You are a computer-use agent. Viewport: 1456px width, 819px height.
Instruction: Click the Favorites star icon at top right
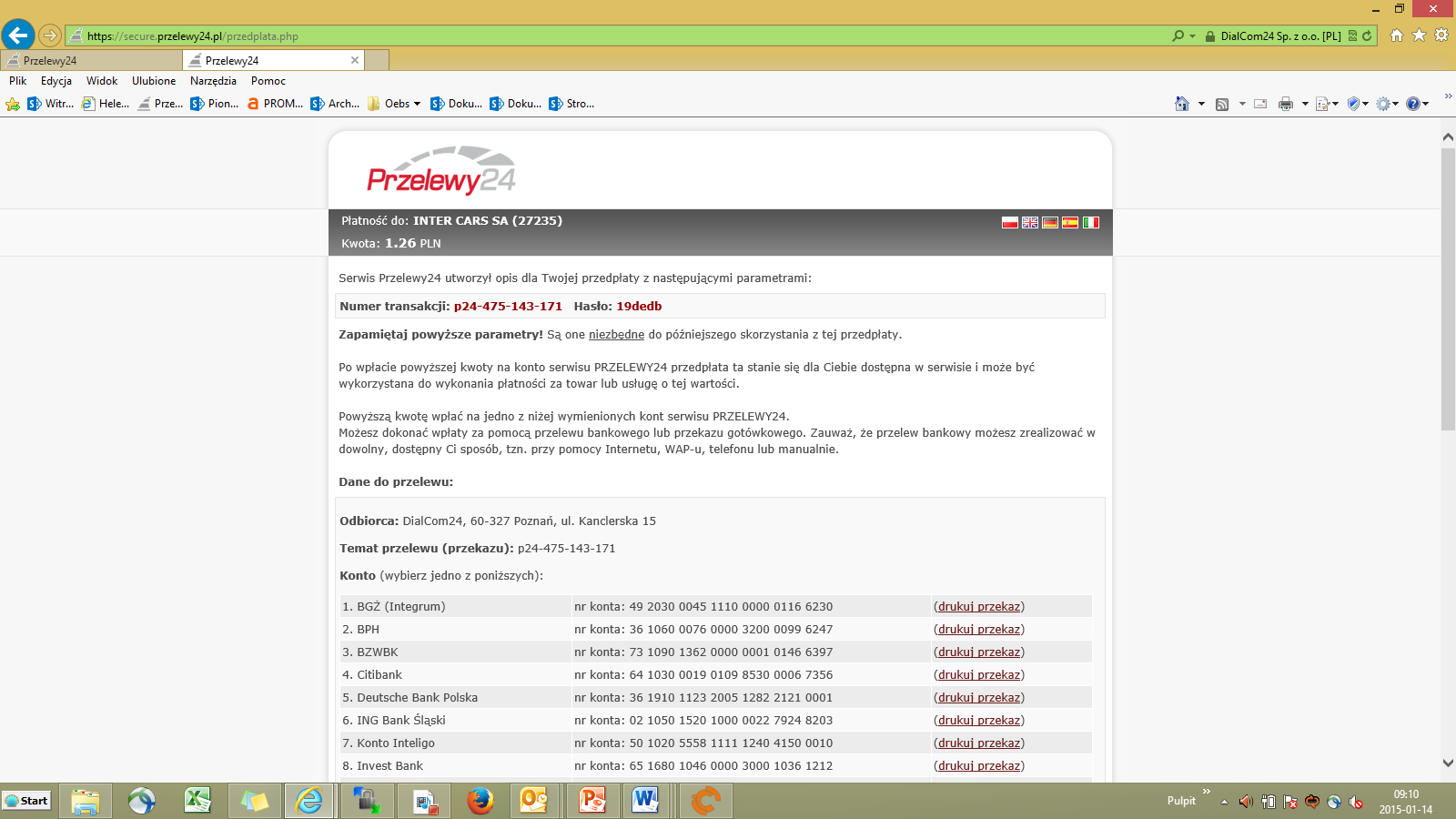tap(1419, 35)
